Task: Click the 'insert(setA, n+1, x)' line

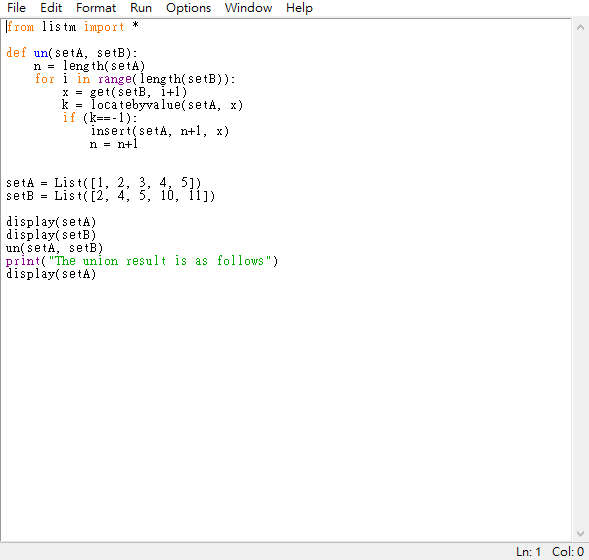Action: (159, 131)
